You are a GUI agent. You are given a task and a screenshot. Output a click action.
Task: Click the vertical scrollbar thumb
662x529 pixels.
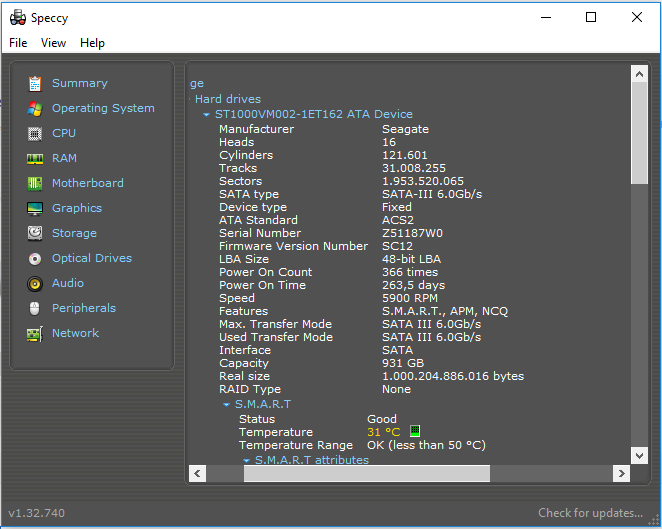[x=639, y=133]
